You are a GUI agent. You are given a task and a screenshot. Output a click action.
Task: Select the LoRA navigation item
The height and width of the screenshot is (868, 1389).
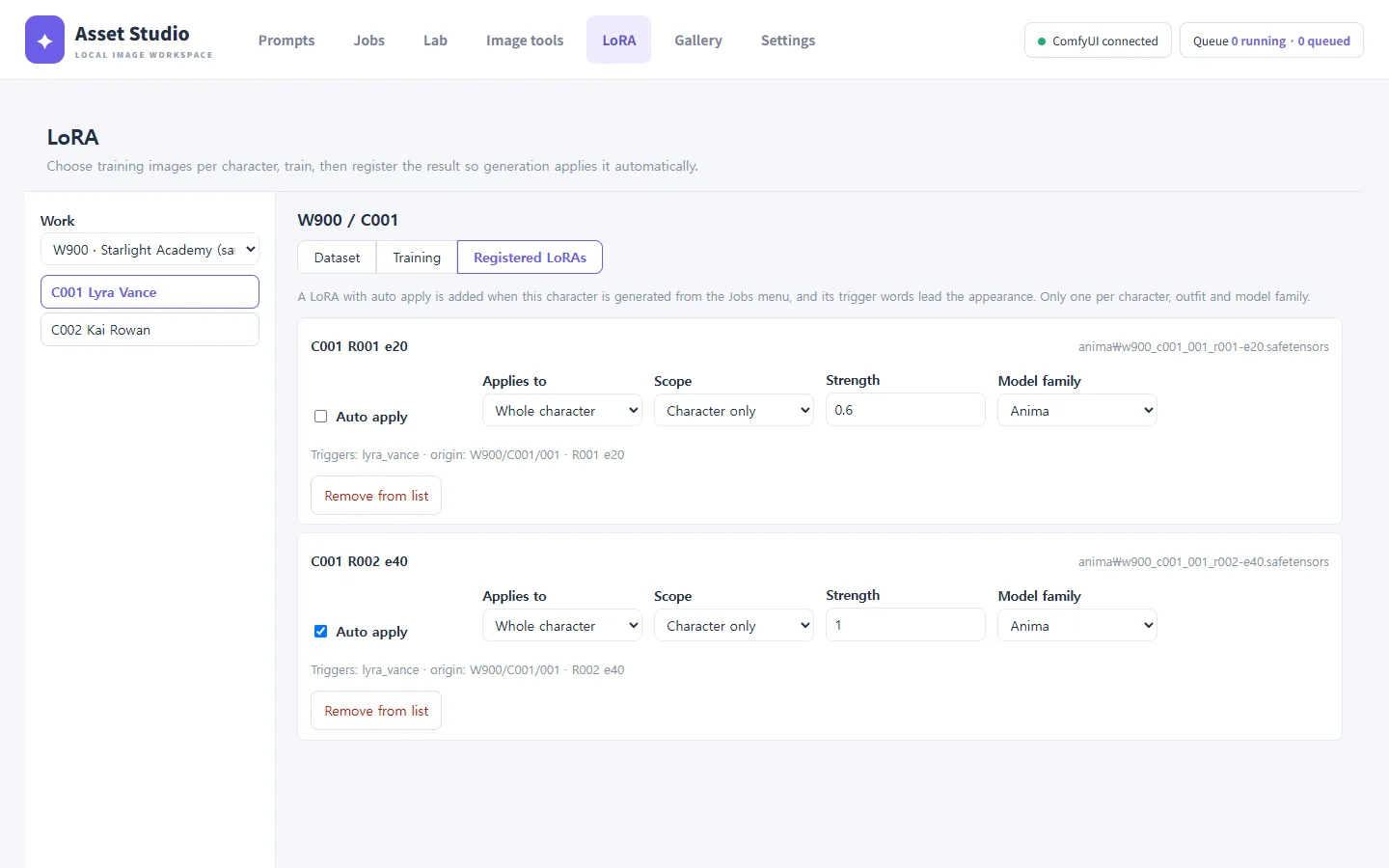coord(619,41)
